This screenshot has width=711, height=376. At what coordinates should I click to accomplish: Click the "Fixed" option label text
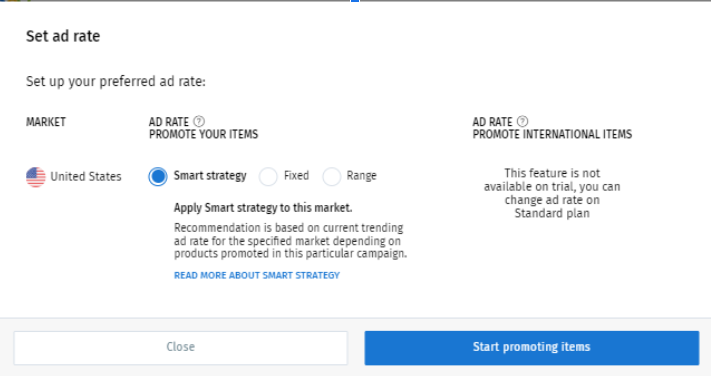pyautogui.click(x=297, y=176)
